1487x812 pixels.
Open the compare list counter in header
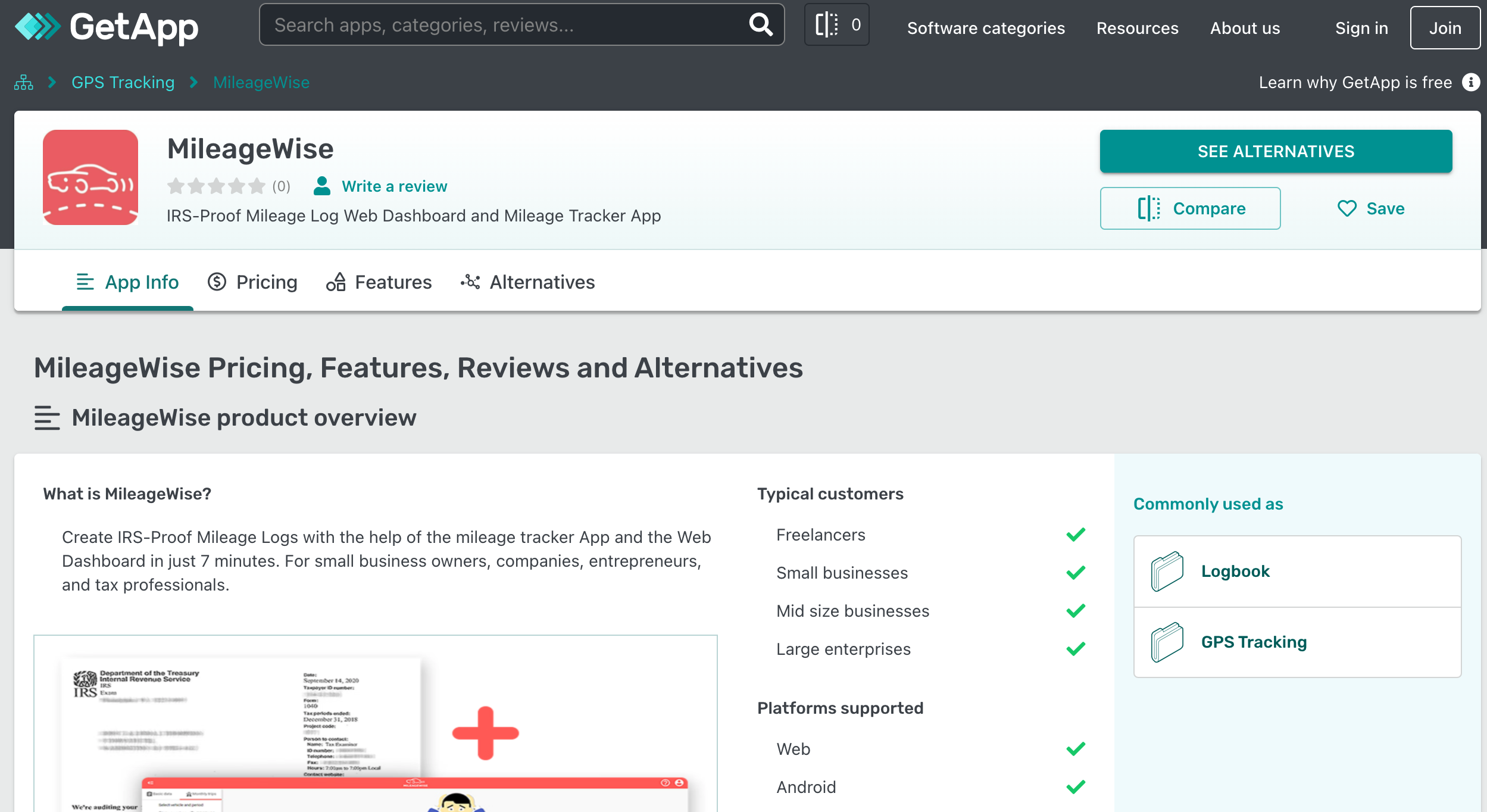[836, 24]
